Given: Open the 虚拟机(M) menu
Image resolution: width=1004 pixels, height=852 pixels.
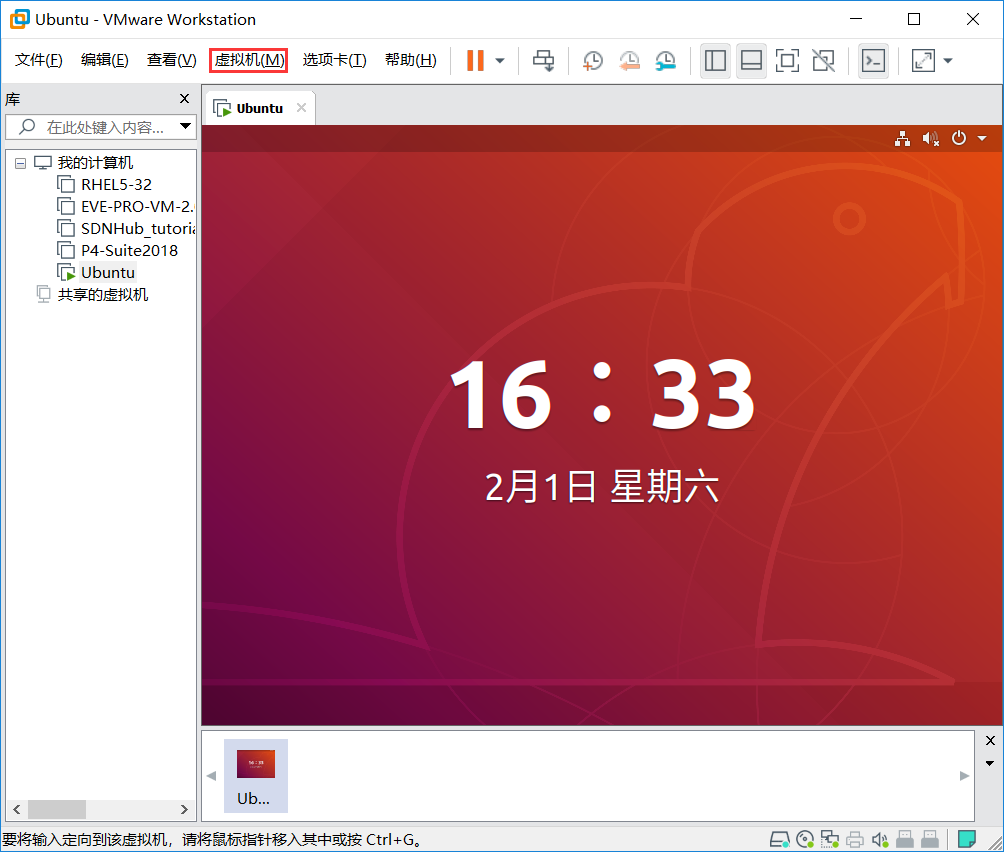Looking at the screenshot, I should tap(247, 60).
